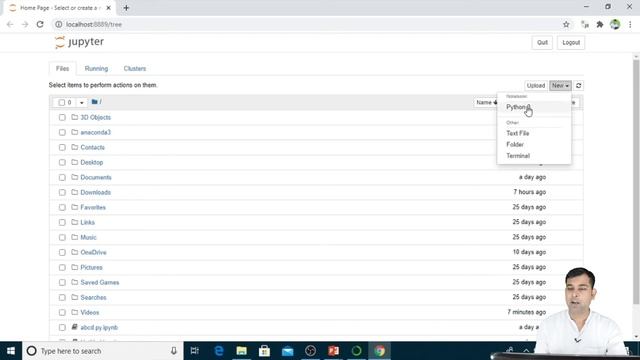Expand the selection type dropdown arrow

(82, 102)
